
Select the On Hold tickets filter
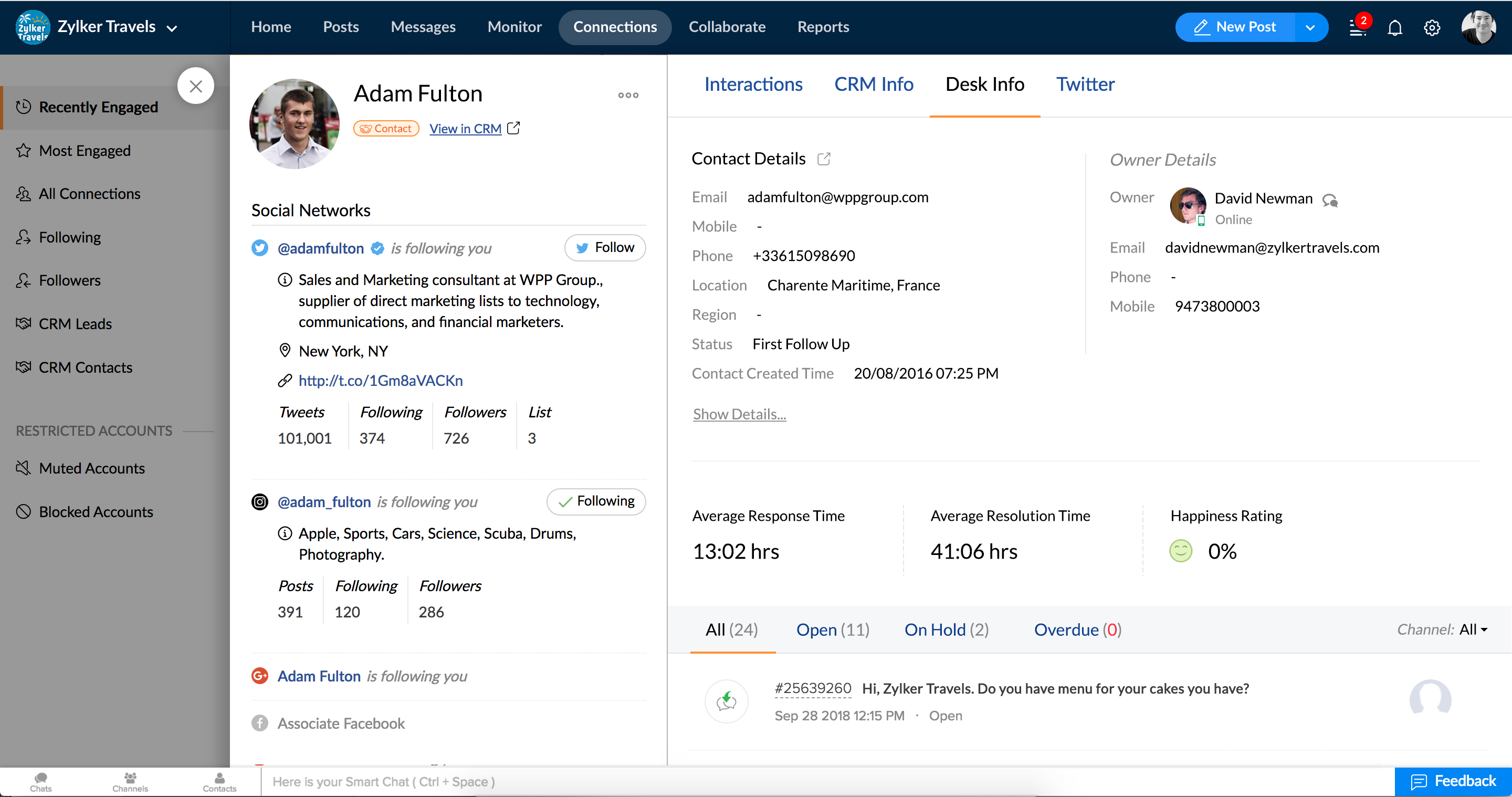click(946, 630)
